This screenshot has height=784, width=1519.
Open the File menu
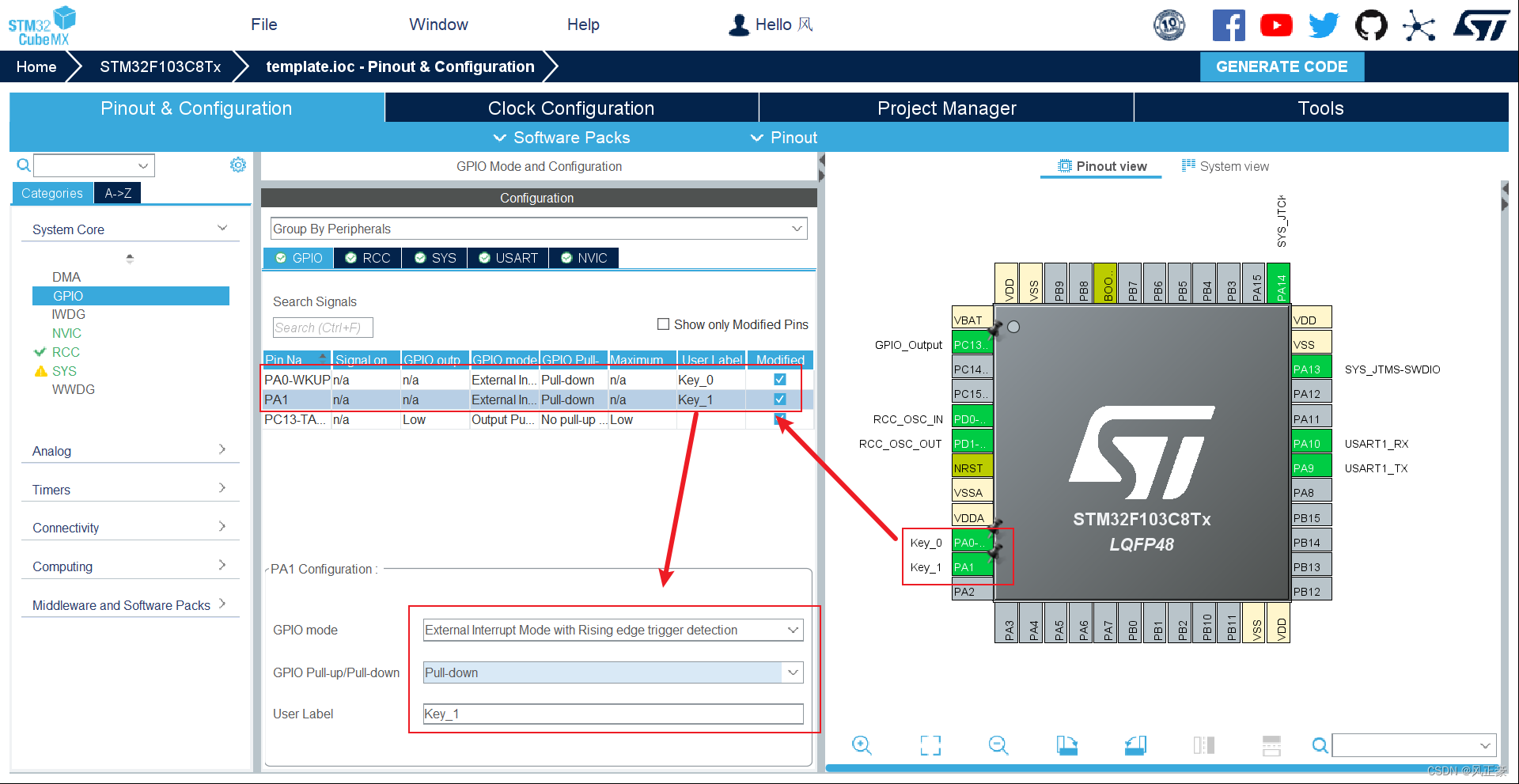264,25
